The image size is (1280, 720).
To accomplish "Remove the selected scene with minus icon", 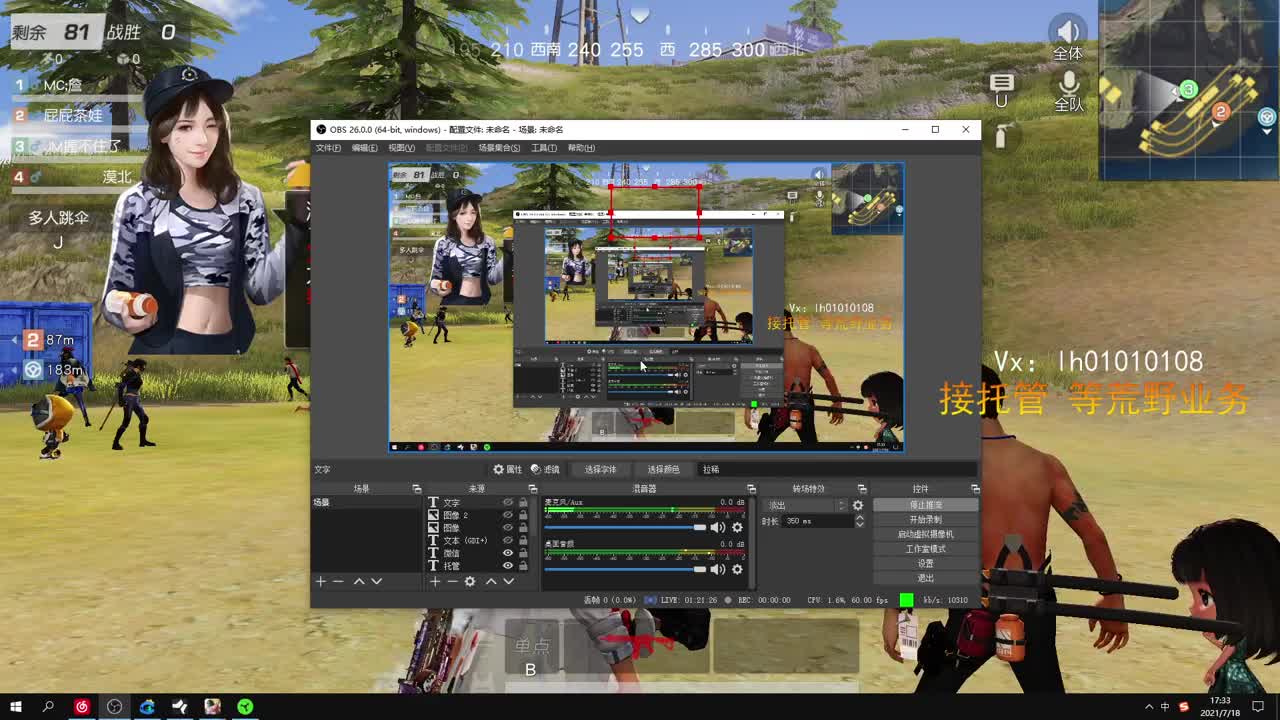I will click(x=338, y=581).
